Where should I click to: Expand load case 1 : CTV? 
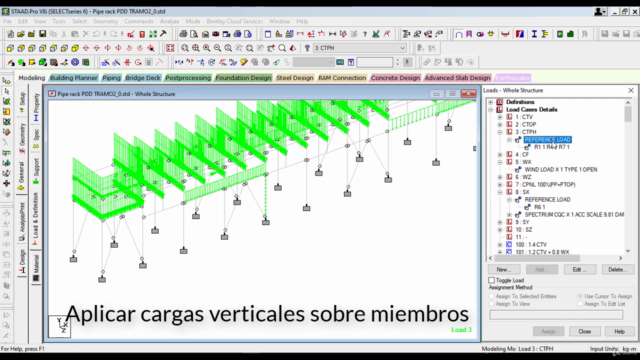[500, 117]
